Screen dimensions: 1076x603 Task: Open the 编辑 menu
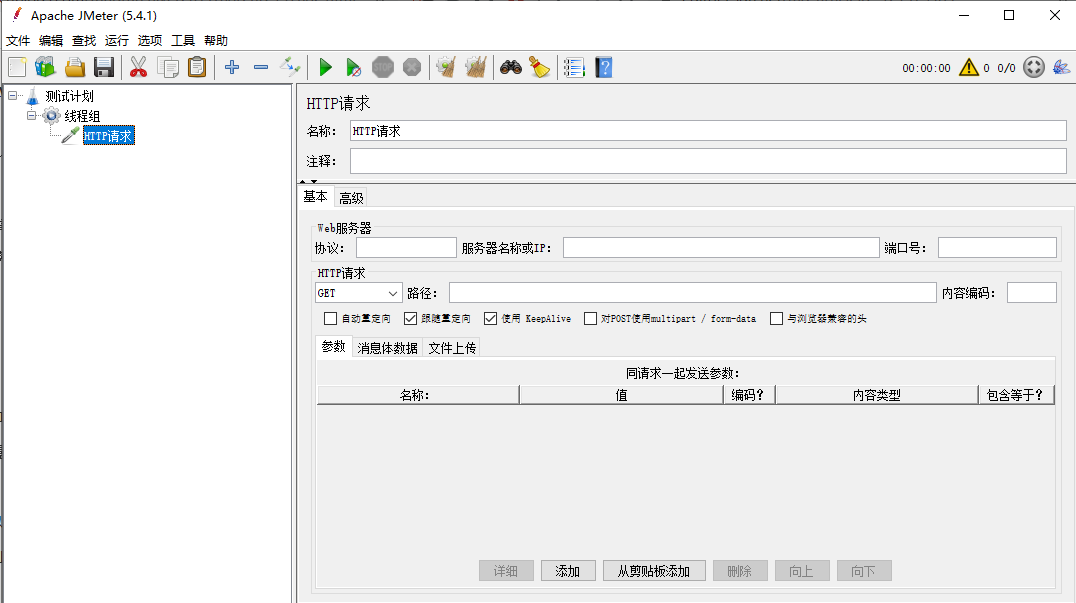[x=51, y=40]
